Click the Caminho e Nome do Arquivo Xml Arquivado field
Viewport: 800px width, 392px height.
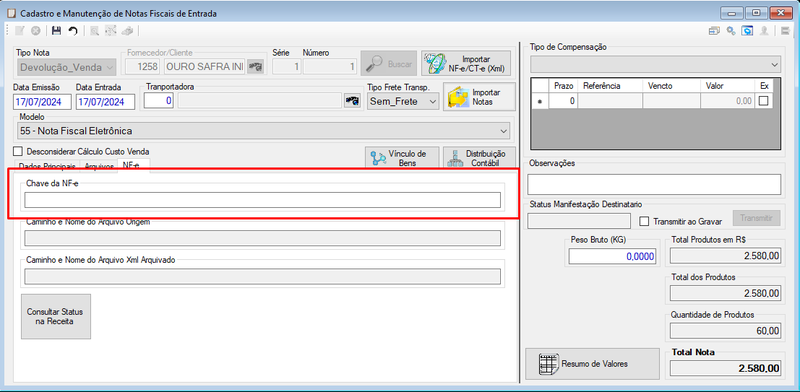pos(262,277)
